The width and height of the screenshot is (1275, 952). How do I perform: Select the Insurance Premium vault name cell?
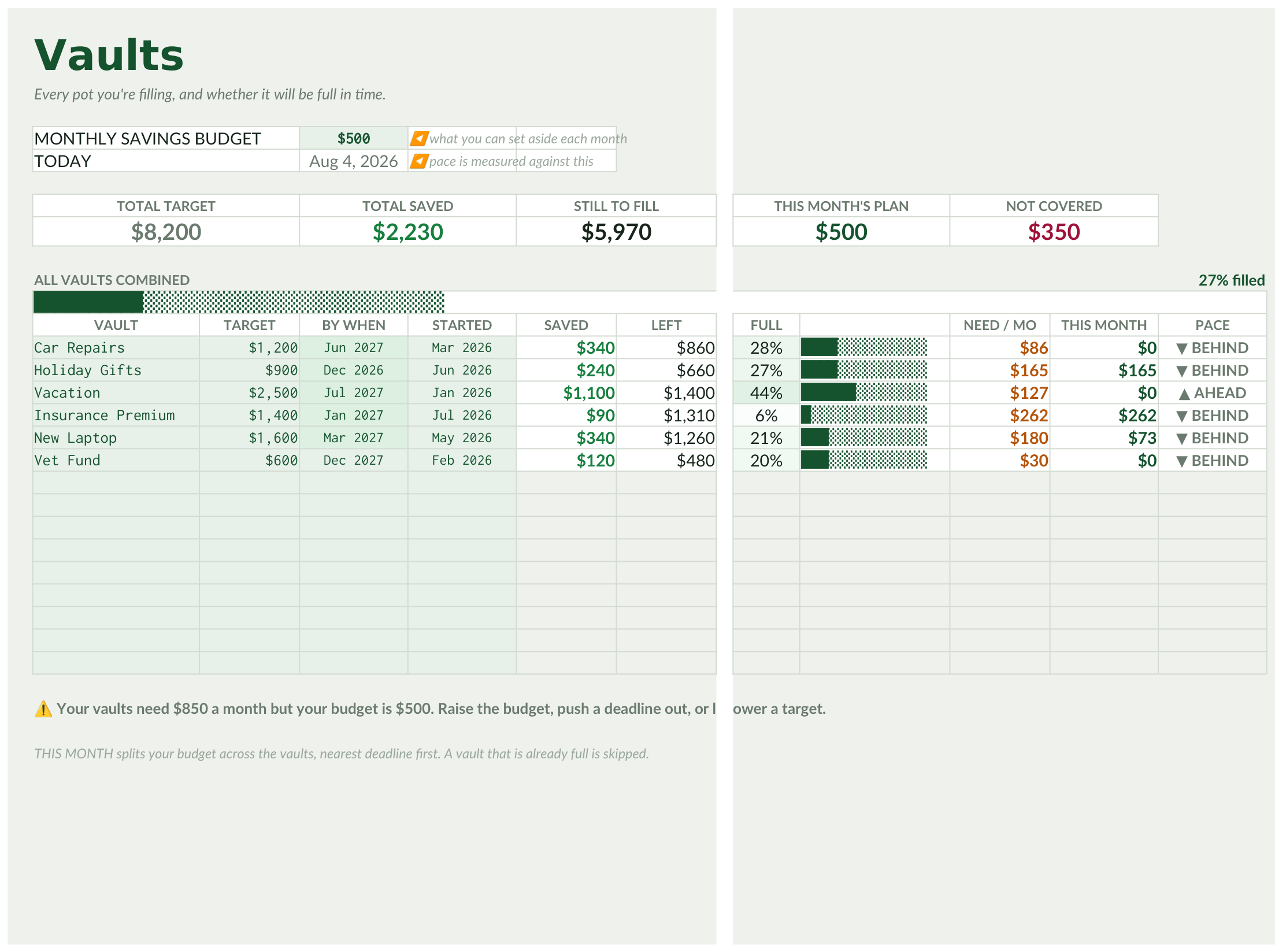point(116,415)
